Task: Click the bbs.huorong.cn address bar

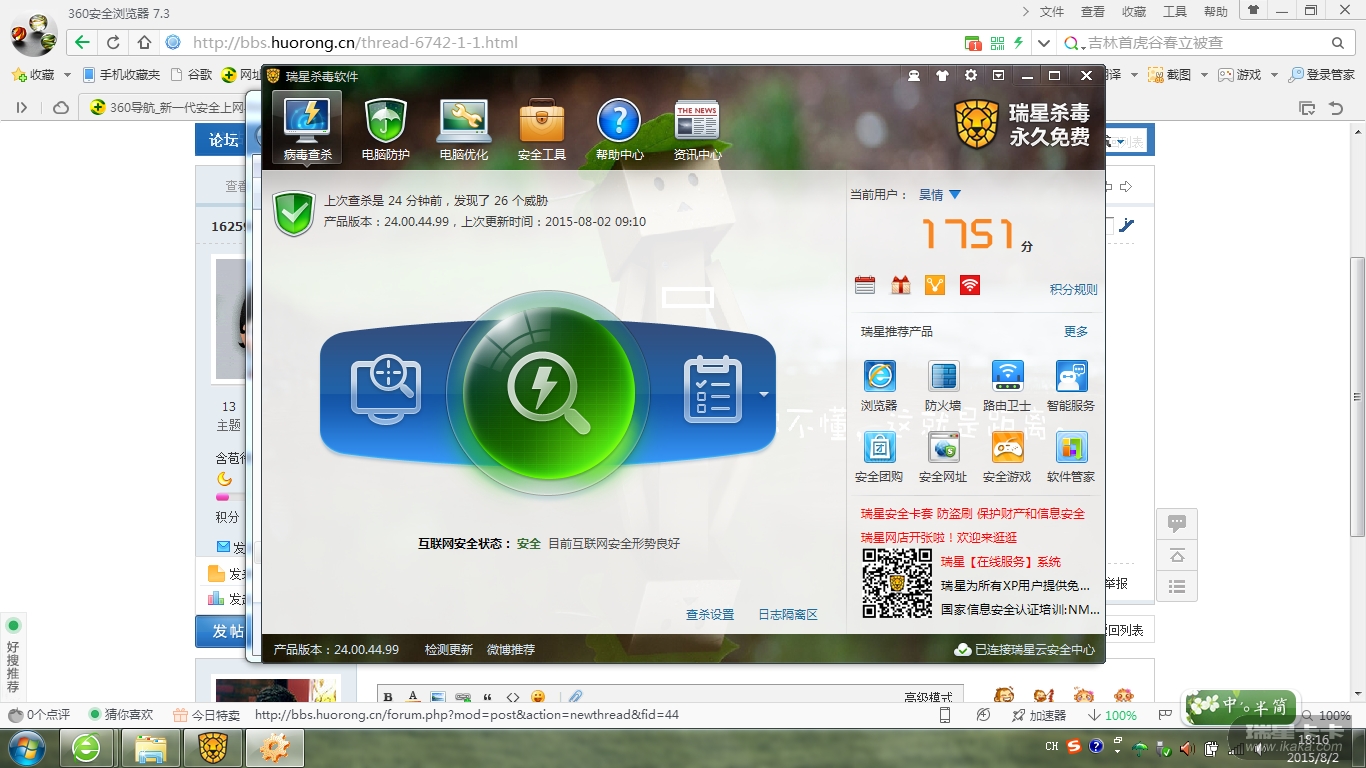Action: pyautogui.click(x=560, y=43)
